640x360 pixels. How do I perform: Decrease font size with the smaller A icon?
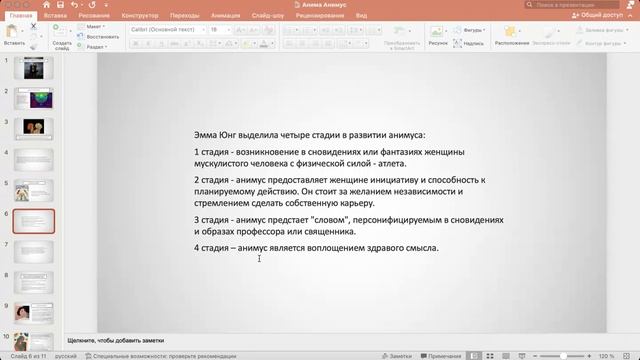254,30
